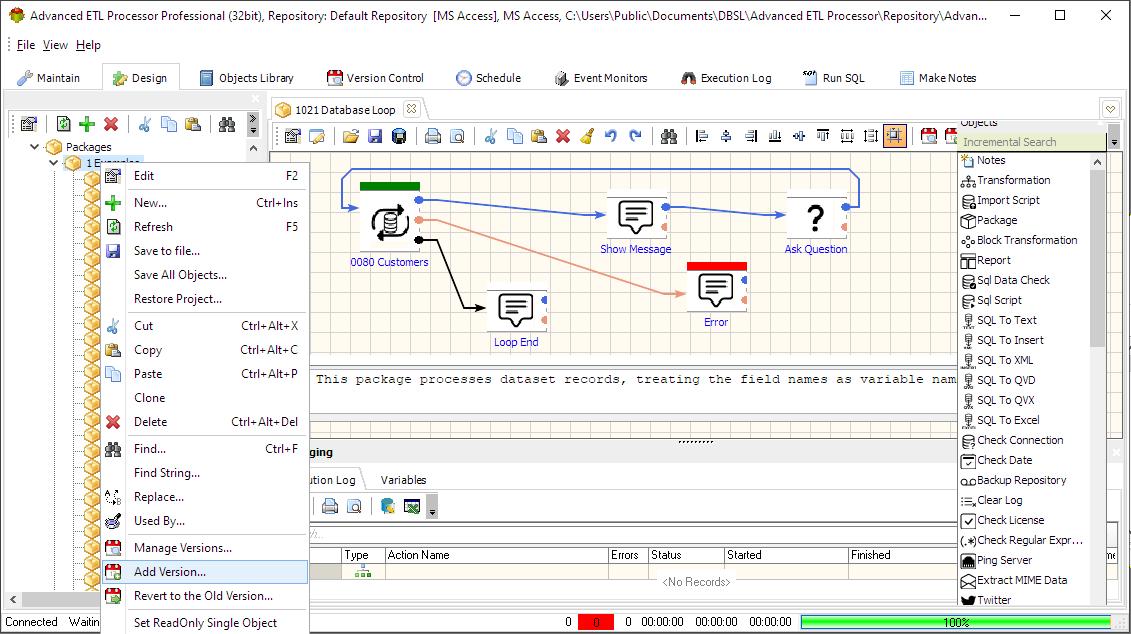Open the Variables tab in the debug panel
This screenshot has width=1131, height=634.
[x=403, y=480]
